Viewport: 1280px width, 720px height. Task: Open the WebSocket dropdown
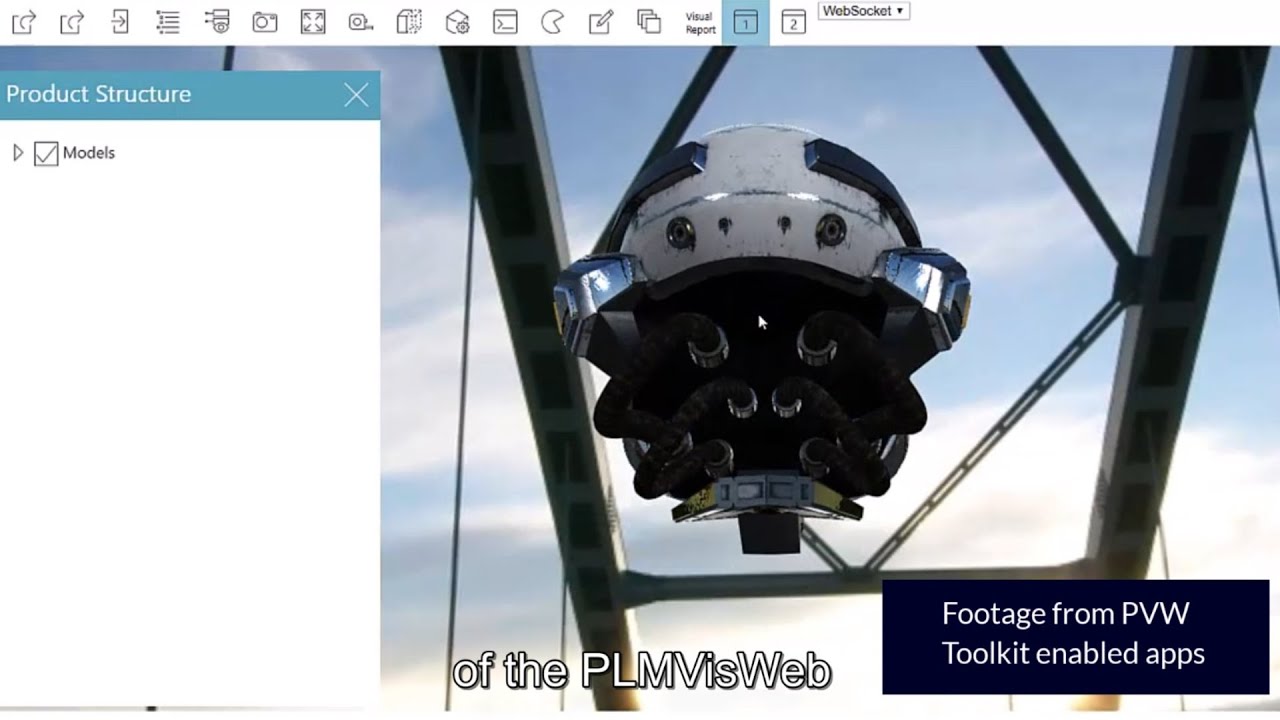[x=864, y=11]
